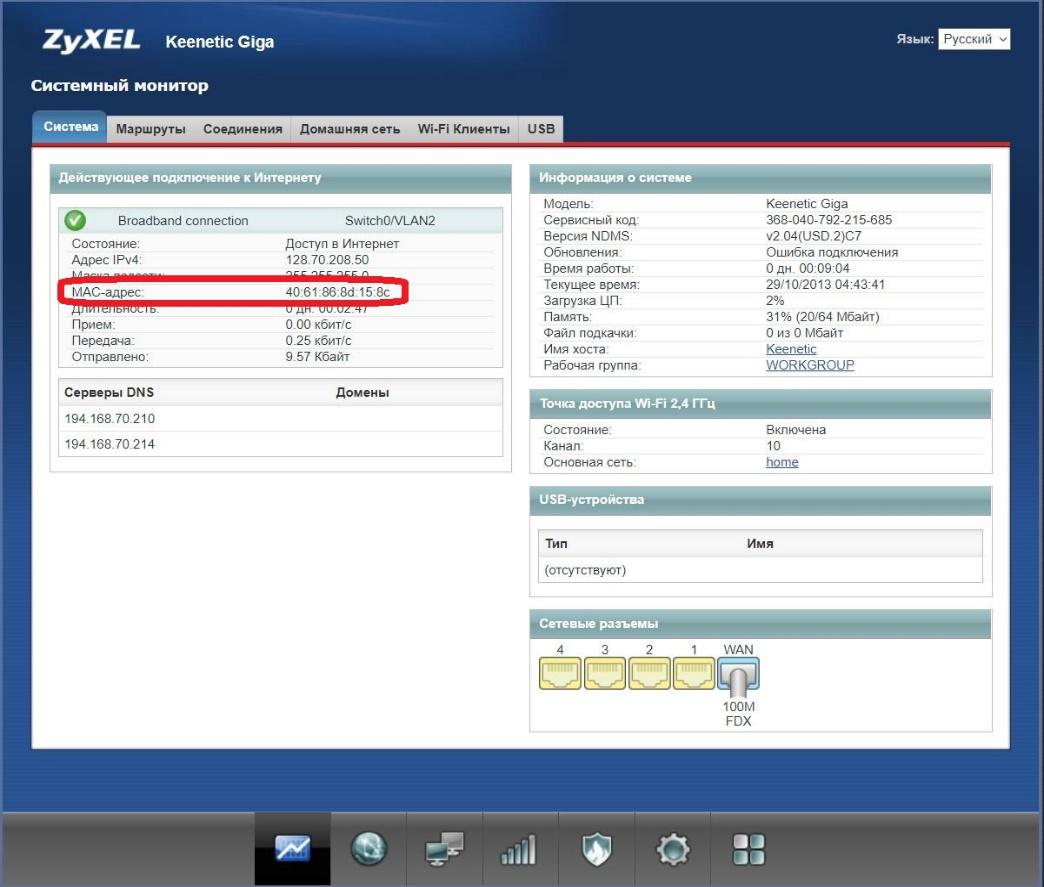Click the green check connection status icon
Screen dimensions: 1044x887
coord(75,220)
